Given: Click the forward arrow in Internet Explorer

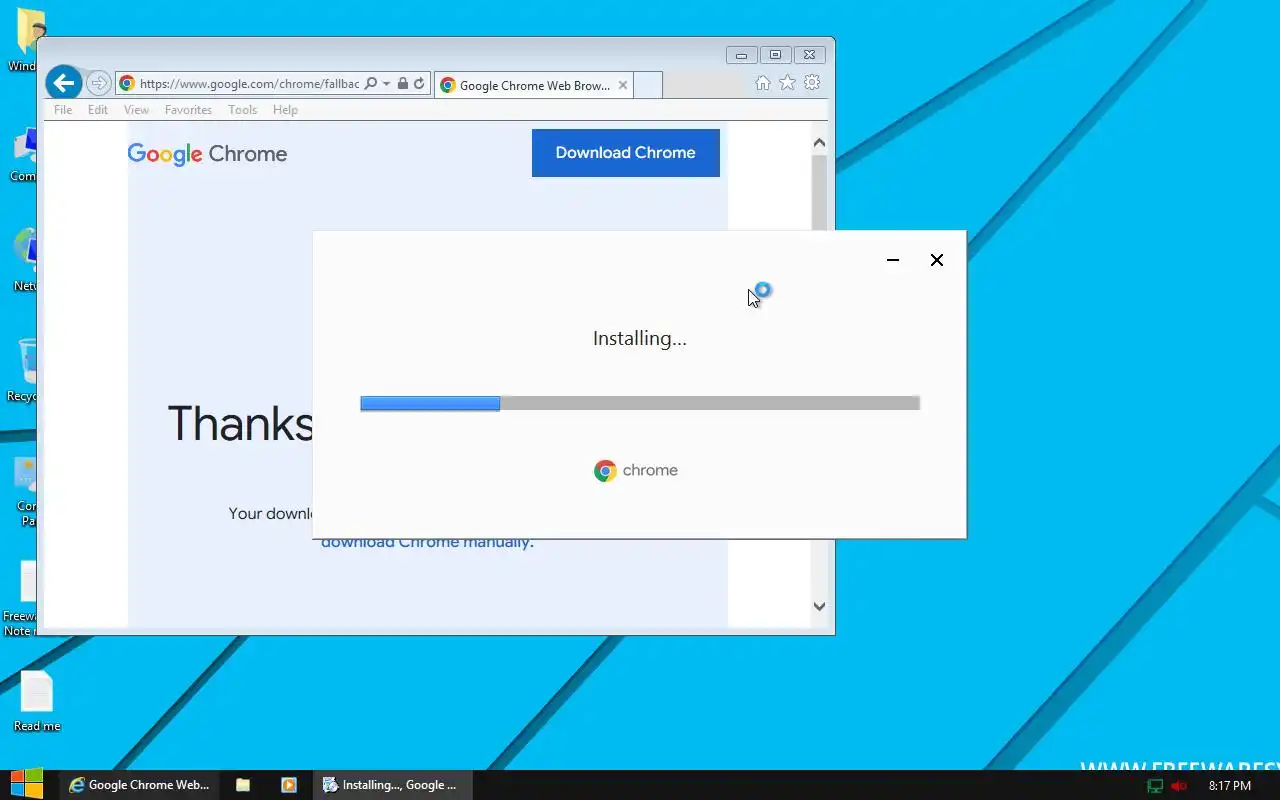Looking at the screenshot, I should pyautogui.click(x=98, y=83).
